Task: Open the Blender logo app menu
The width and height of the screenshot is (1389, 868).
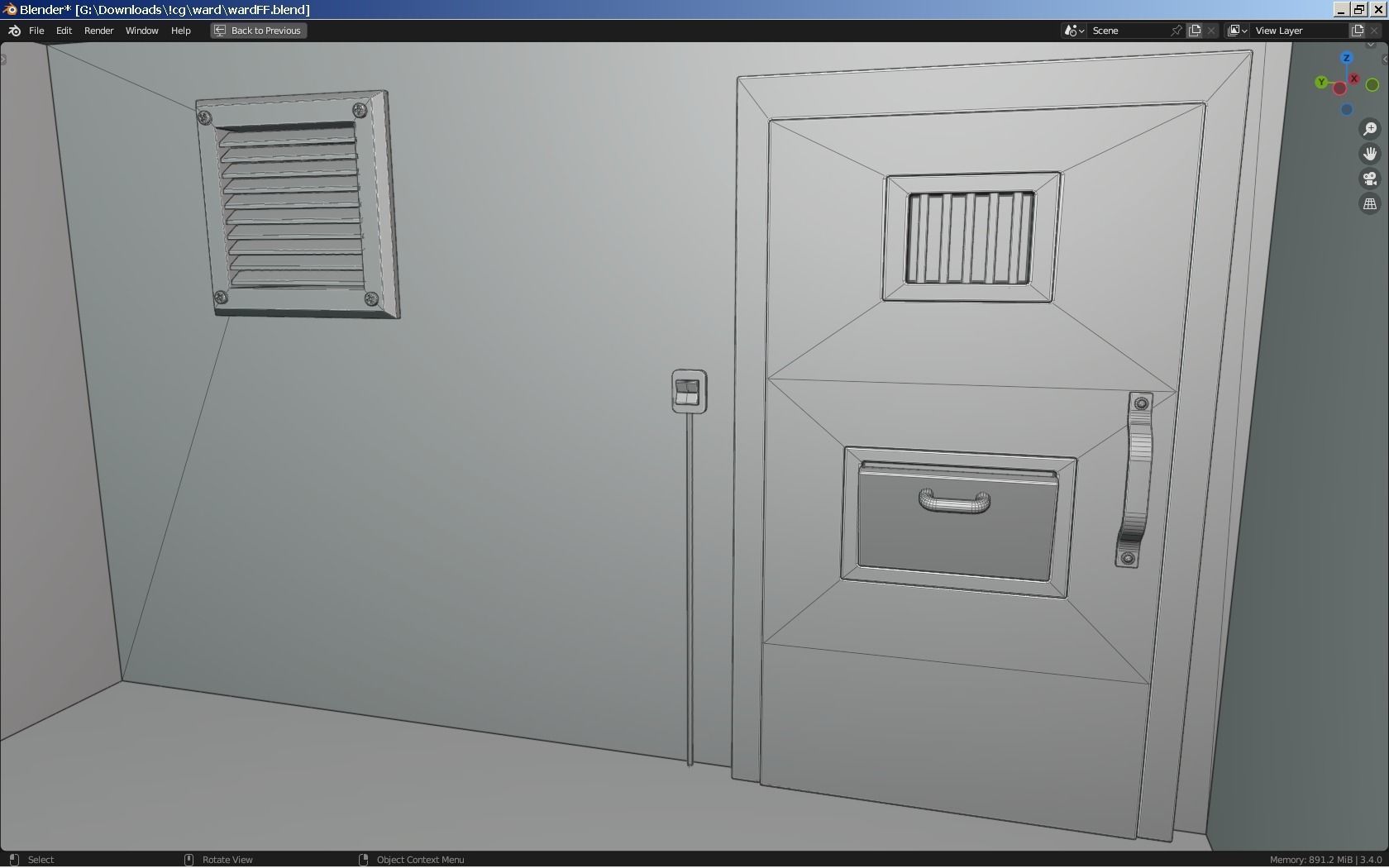Action: 14,31
